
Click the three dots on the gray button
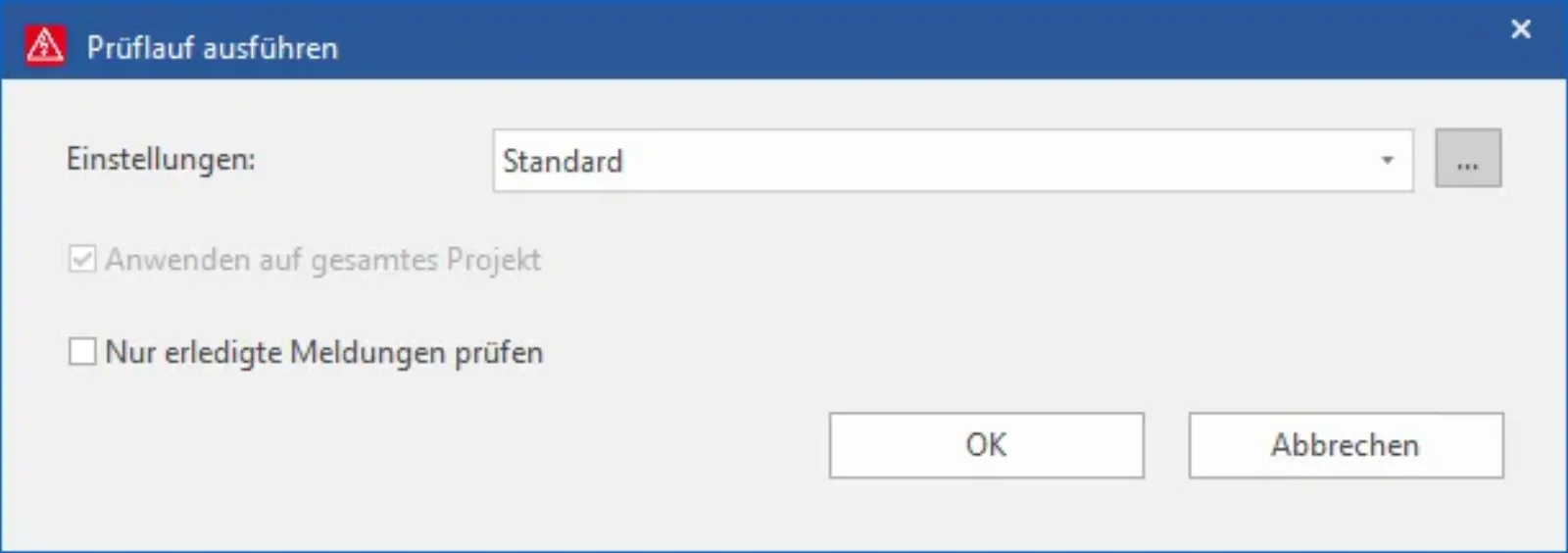[1467, 167]
